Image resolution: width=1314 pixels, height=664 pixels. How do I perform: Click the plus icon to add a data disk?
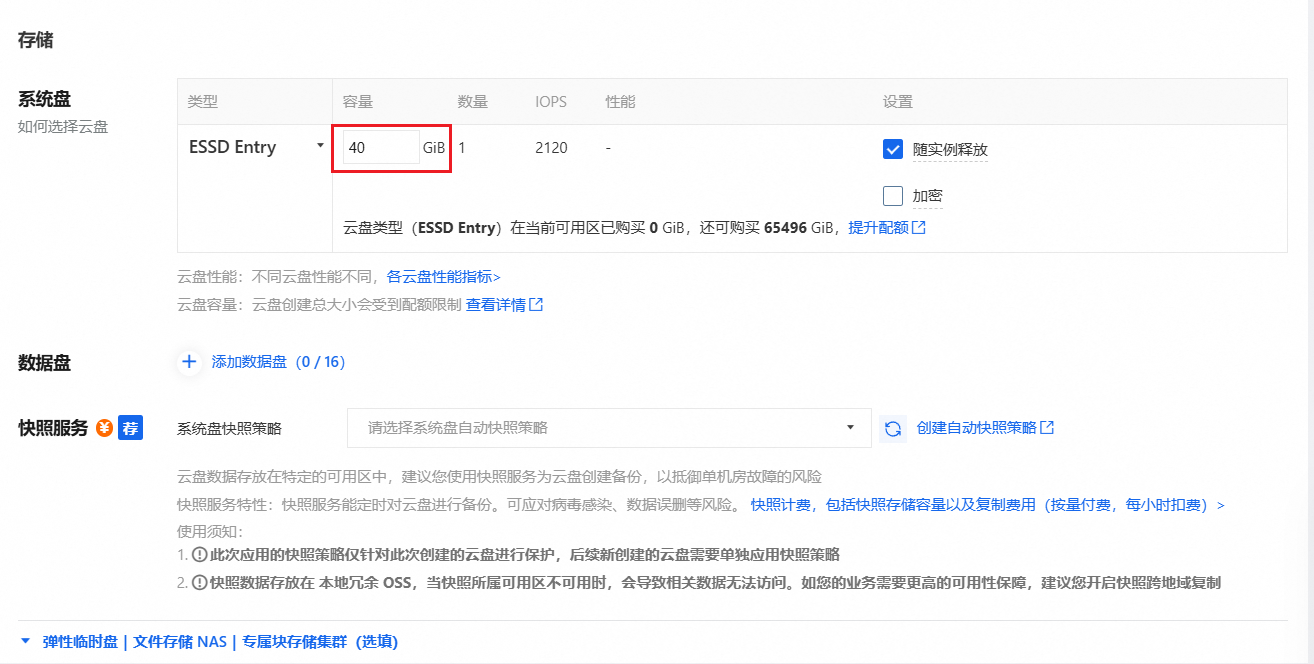click(189, 363)
